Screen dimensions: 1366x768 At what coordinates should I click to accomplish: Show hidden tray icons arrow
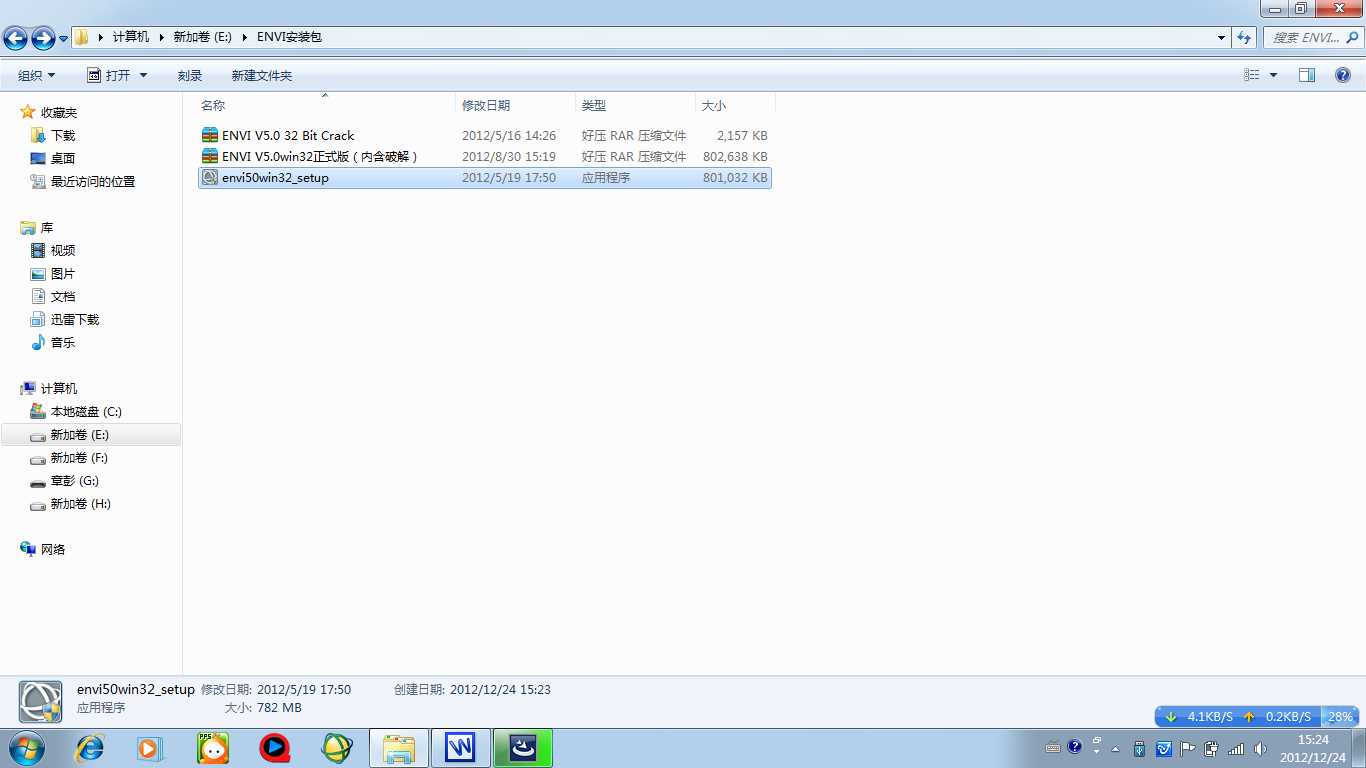tap(1116, 749)
